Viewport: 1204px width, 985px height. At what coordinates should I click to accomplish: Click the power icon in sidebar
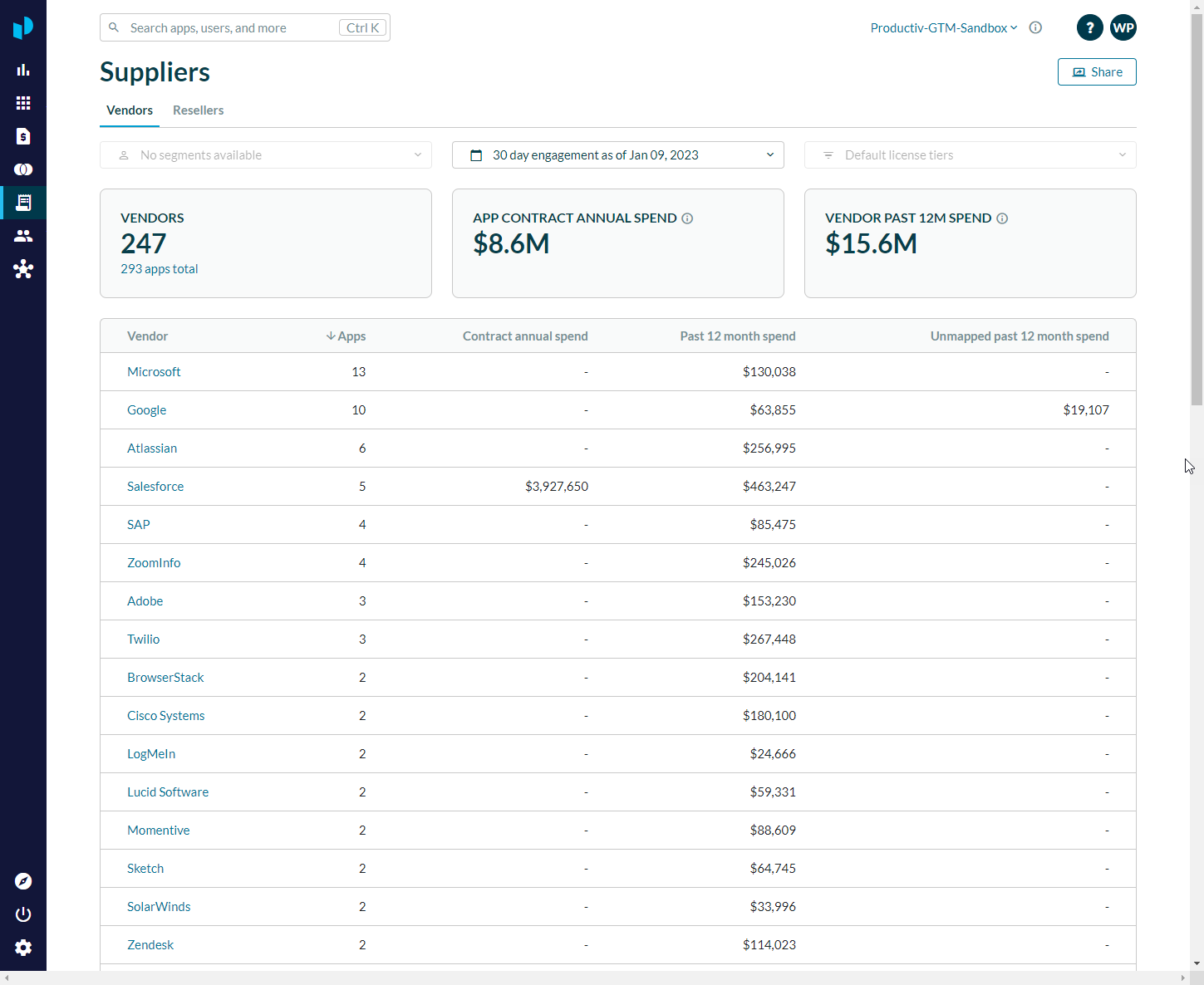coord(23,914)
